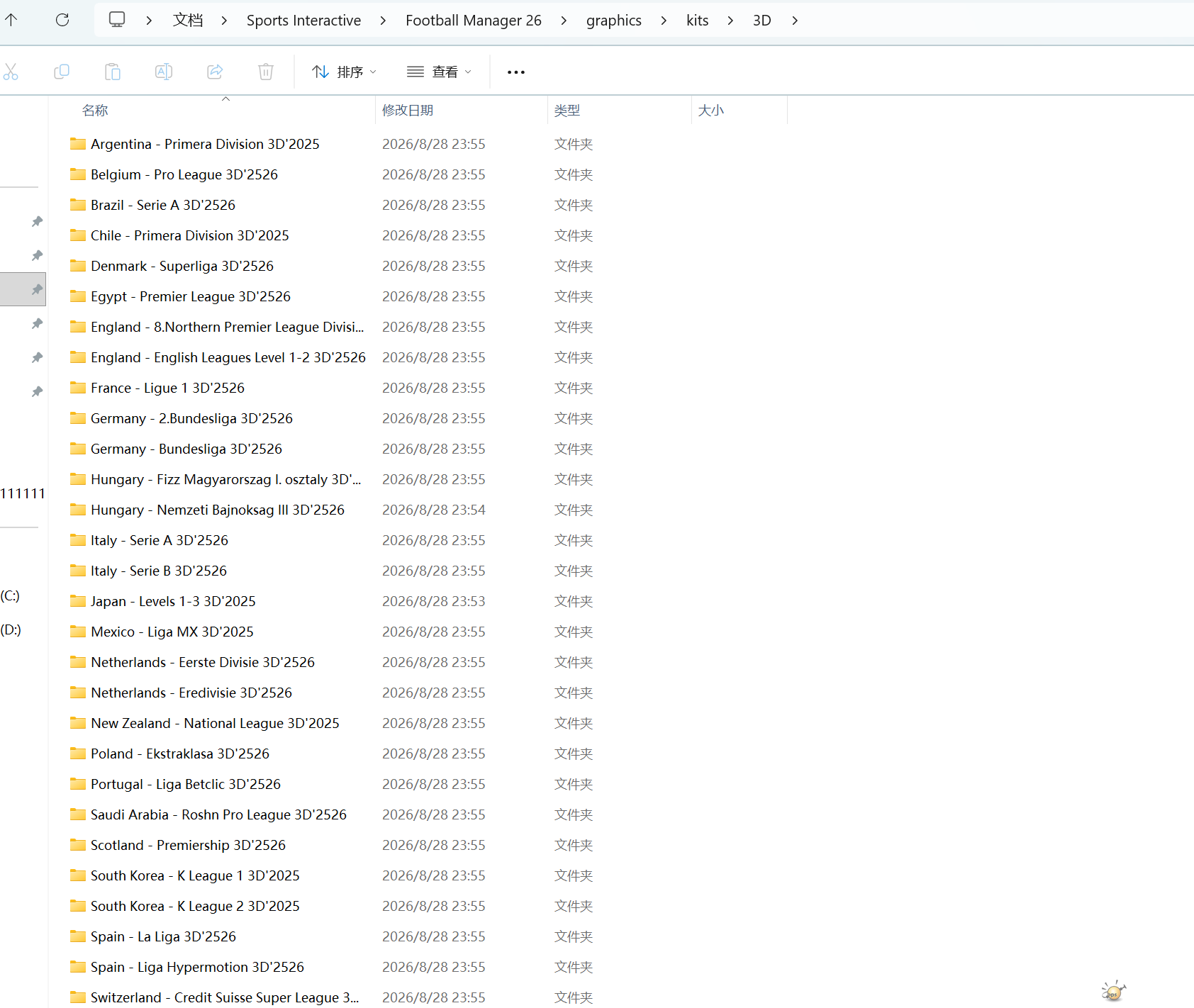Refresh the current folder view
The height and width of the screenshot is (1008, 1194).
coord(62,20)
